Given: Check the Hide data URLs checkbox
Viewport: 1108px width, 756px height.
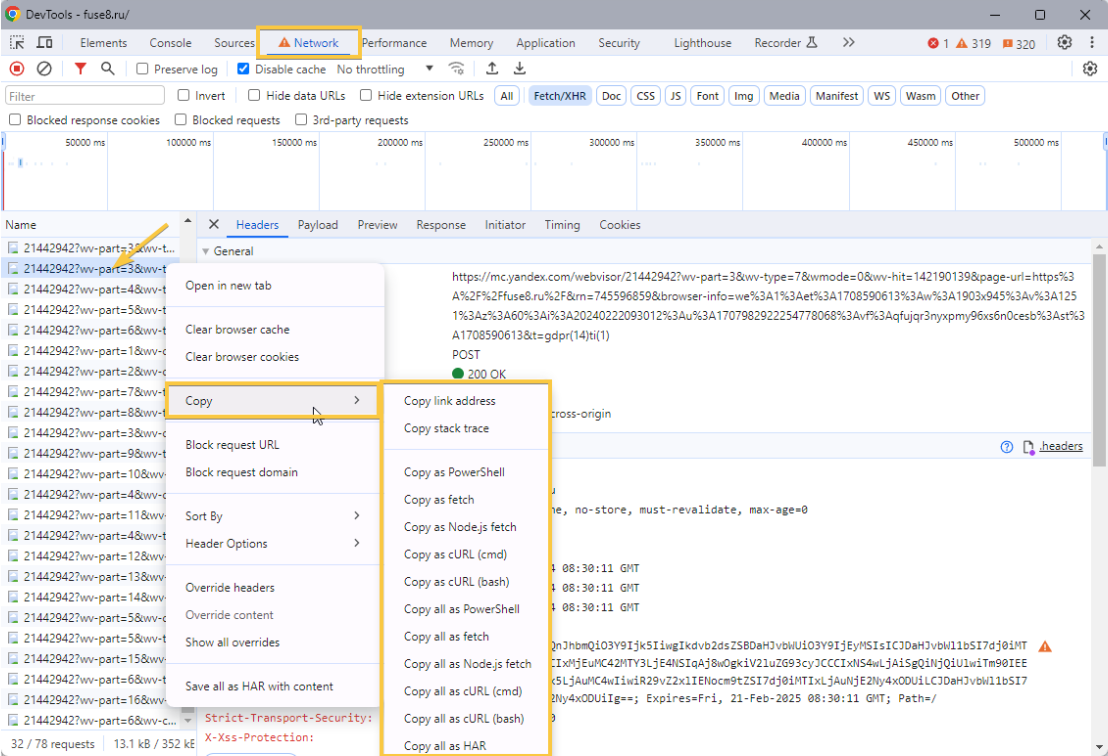Looking at the screenshot, I should pos(255,96).
